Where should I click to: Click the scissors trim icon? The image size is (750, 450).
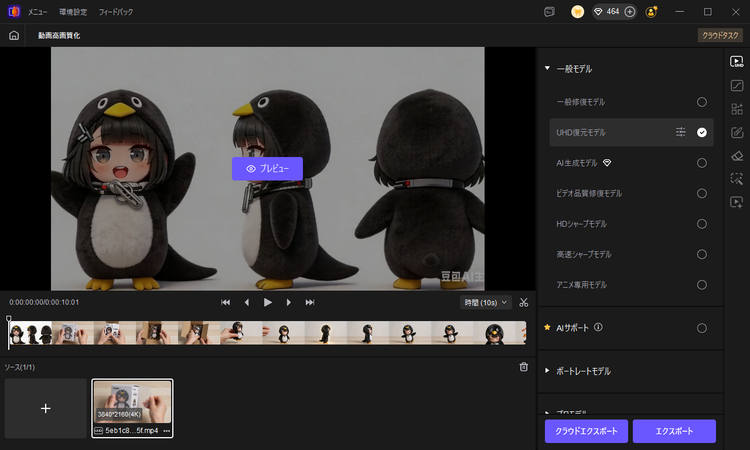524,302
